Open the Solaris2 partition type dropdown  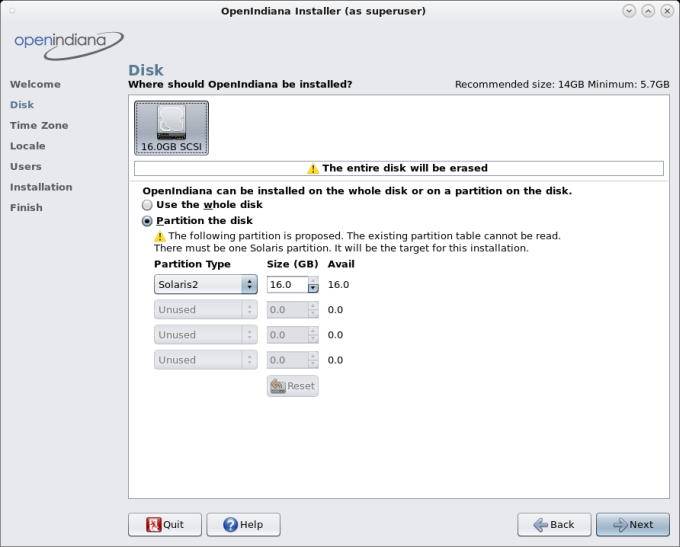coord(206,285)
